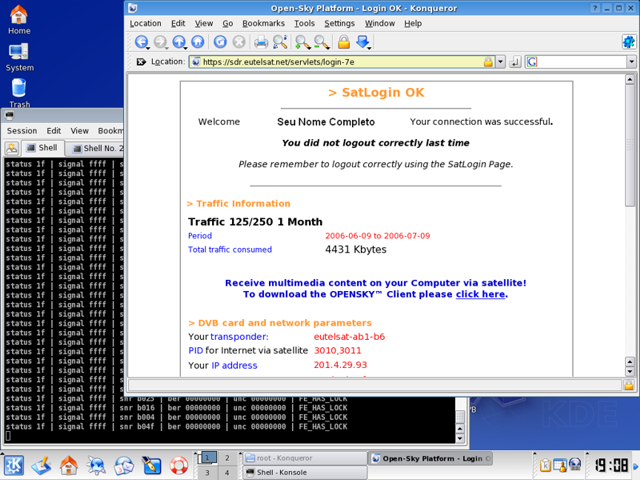Viewport: 640px width, 480px height.
Task: Print the page using the printer icon
Action: click(261, 42)
